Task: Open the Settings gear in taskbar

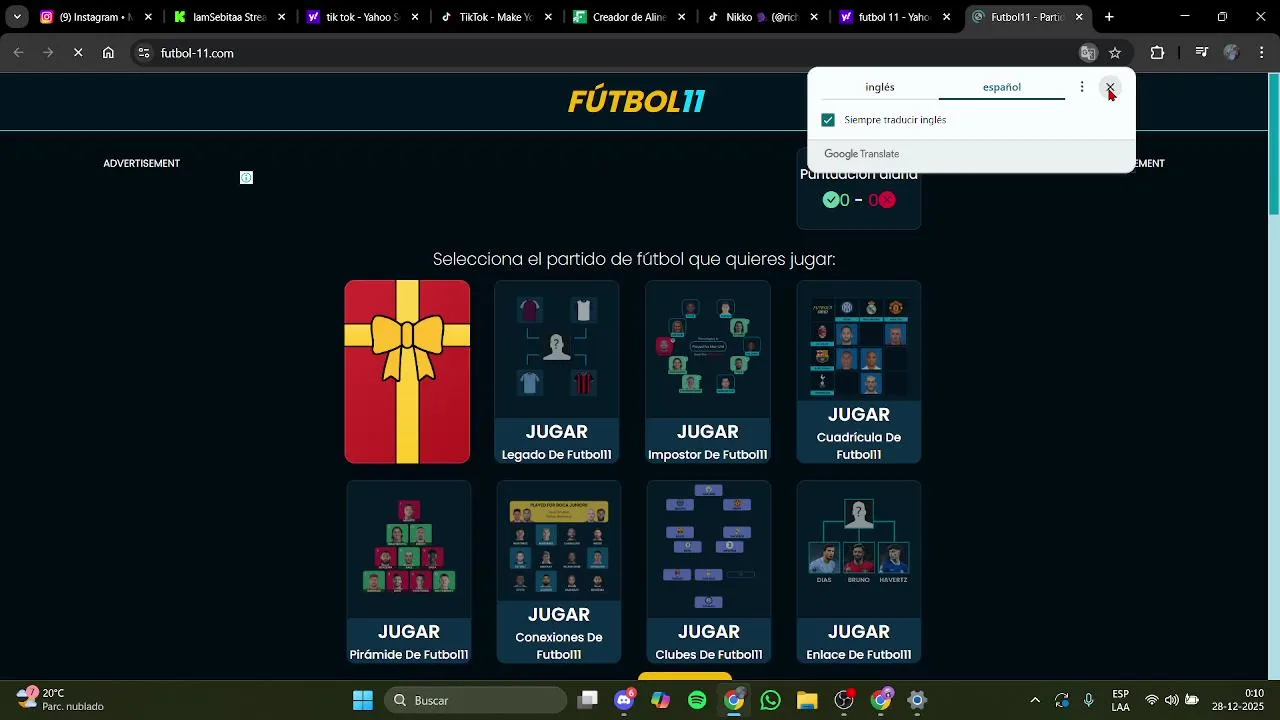Action: [x=917, y=700]
